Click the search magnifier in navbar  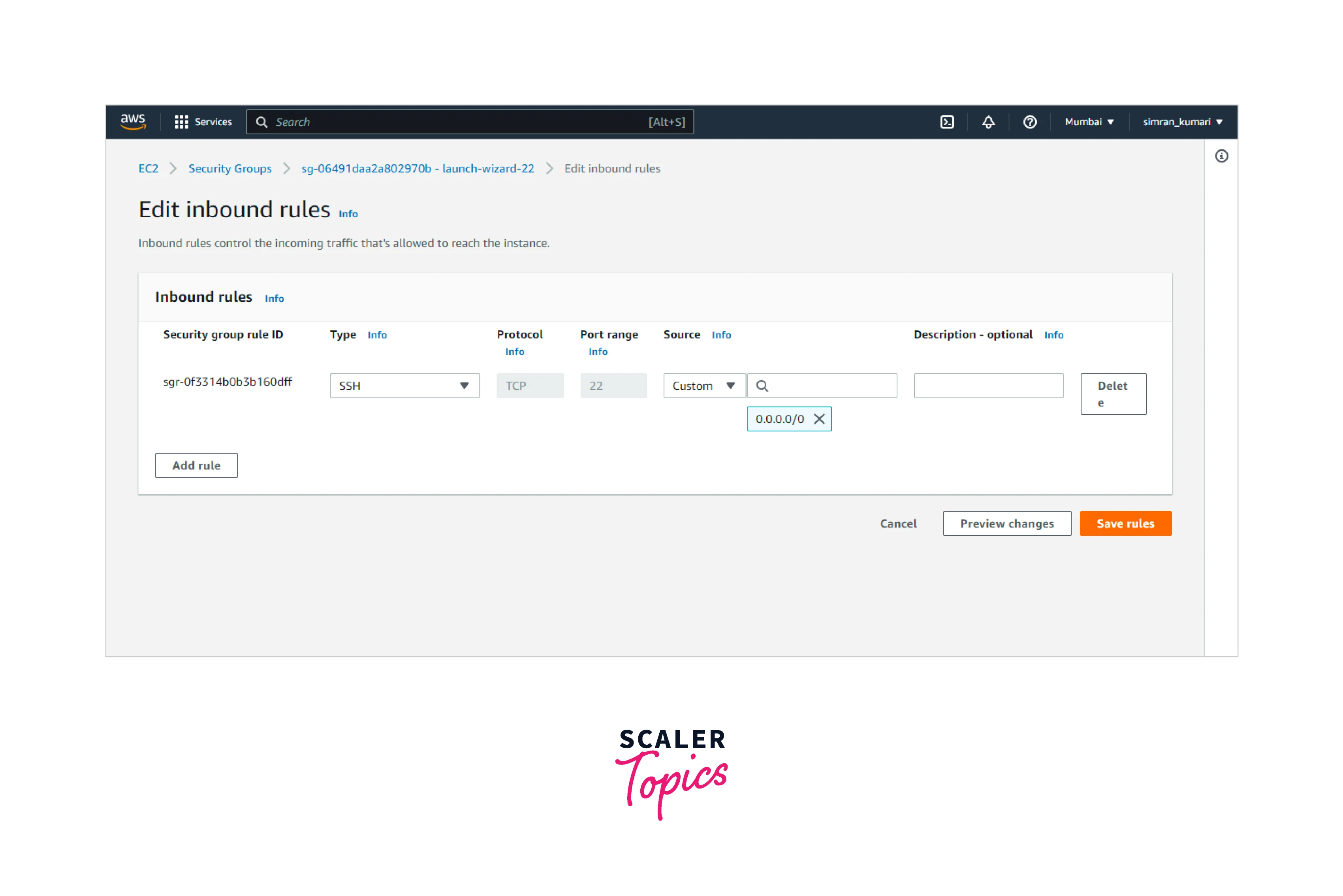coord(261,122)
